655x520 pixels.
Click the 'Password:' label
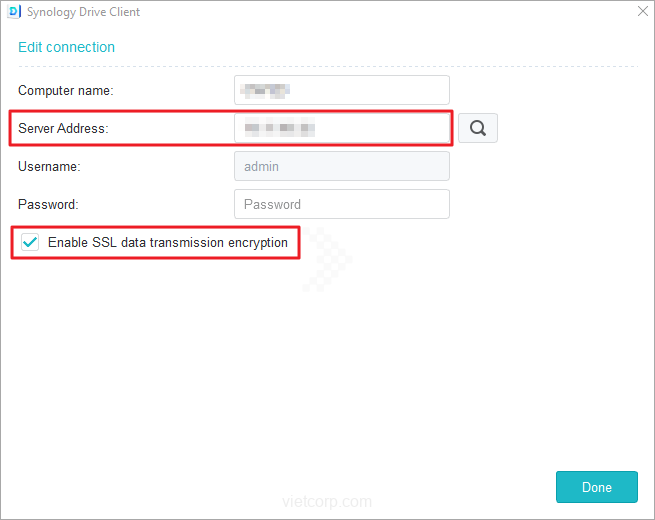(x=48, y=204)
